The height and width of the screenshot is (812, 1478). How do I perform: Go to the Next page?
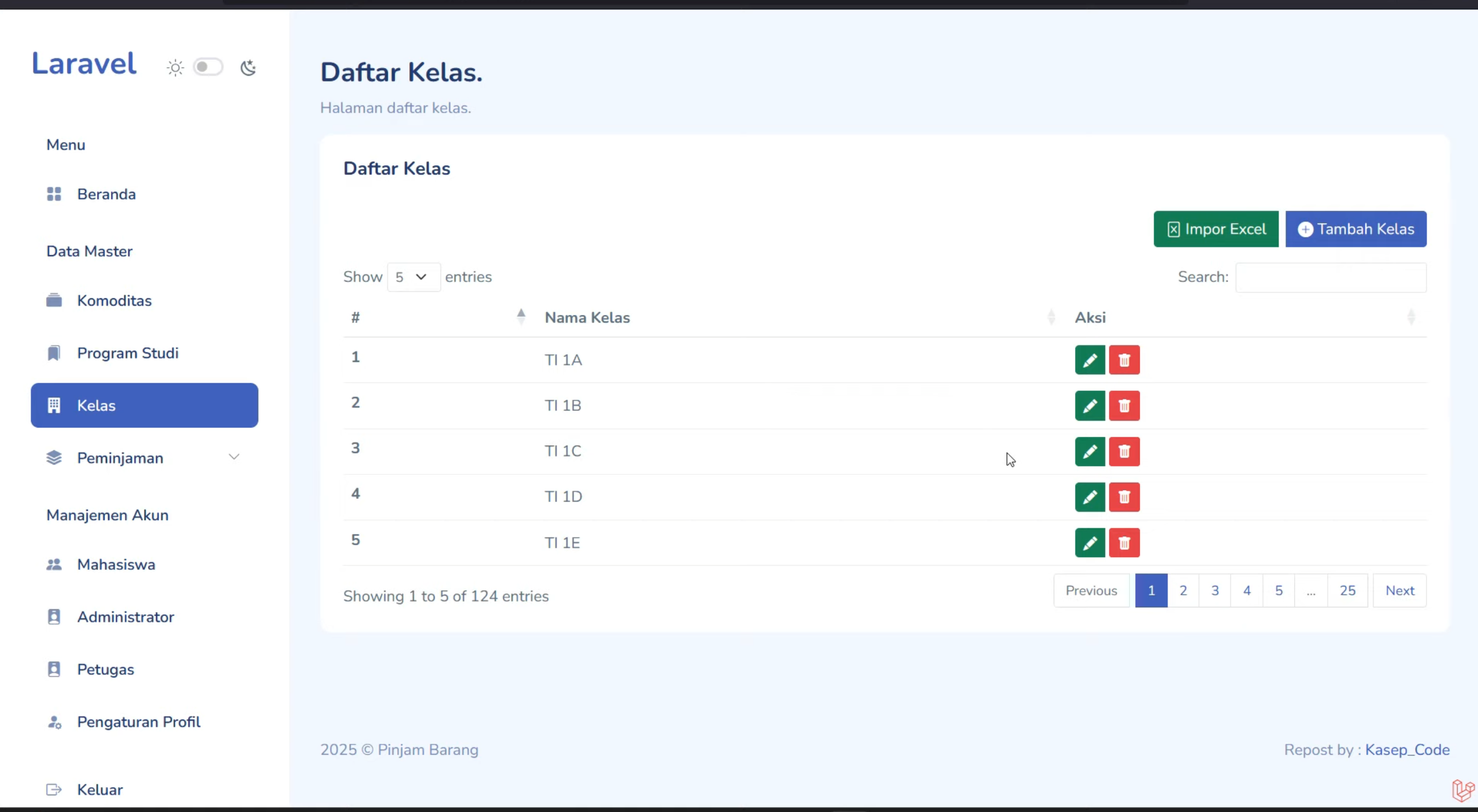point(1399,591)
